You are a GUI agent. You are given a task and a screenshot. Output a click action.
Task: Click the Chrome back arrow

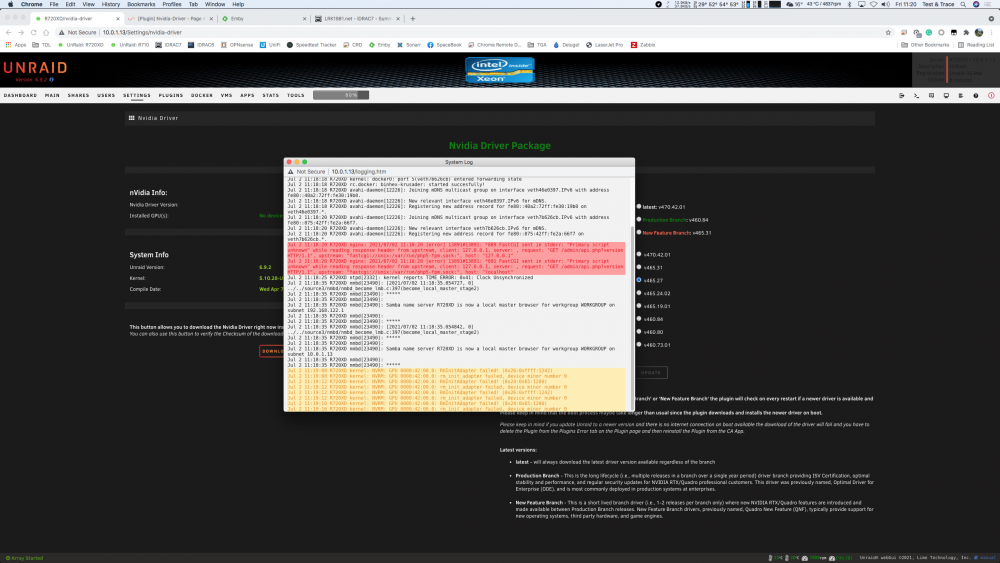[x=8, y=33]
